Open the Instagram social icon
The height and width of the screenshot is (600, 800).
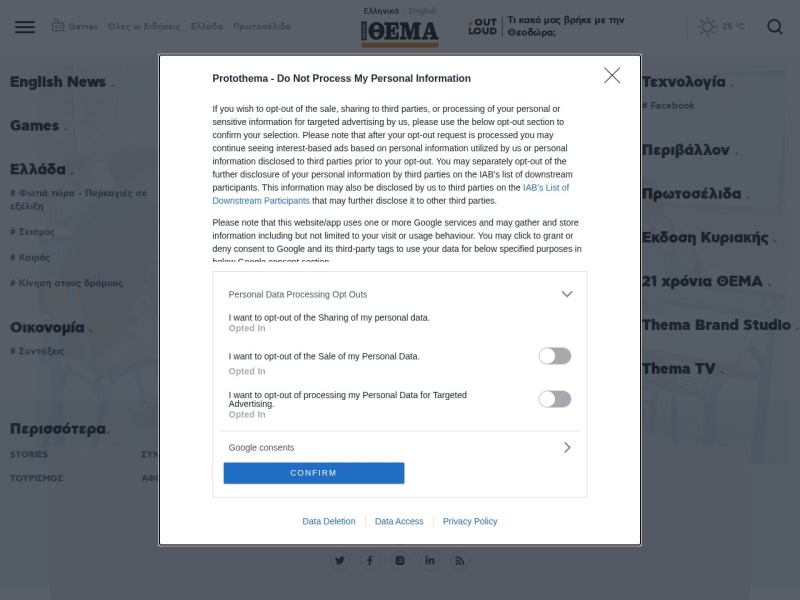(400, 561)
